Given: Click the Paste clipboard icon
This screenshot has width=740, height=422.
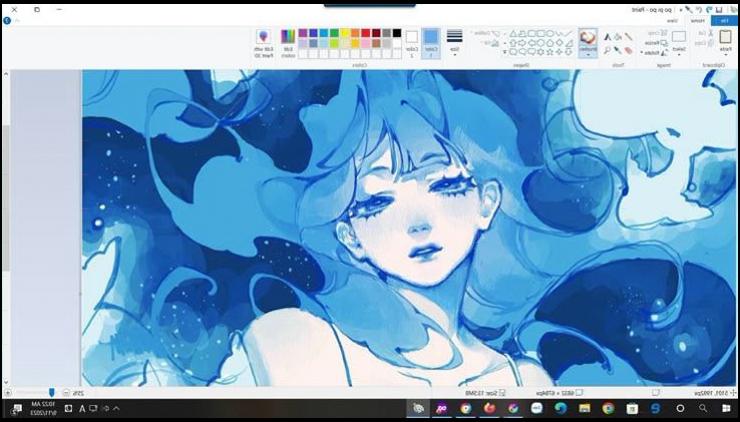Looking at the screenshot, I should 725,38.
